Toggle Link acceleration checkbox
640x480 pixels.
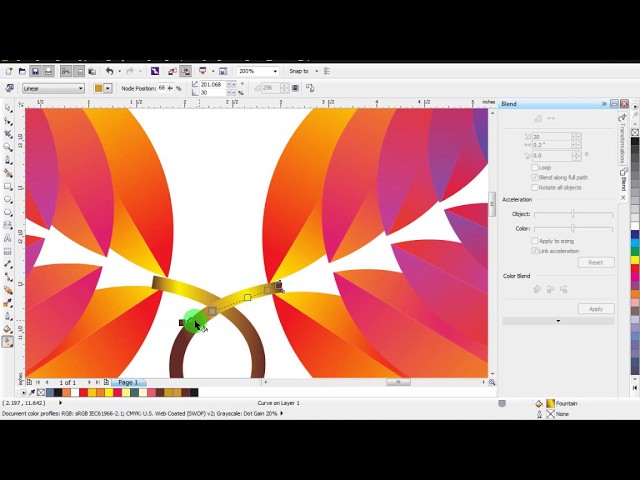[534, 251]
